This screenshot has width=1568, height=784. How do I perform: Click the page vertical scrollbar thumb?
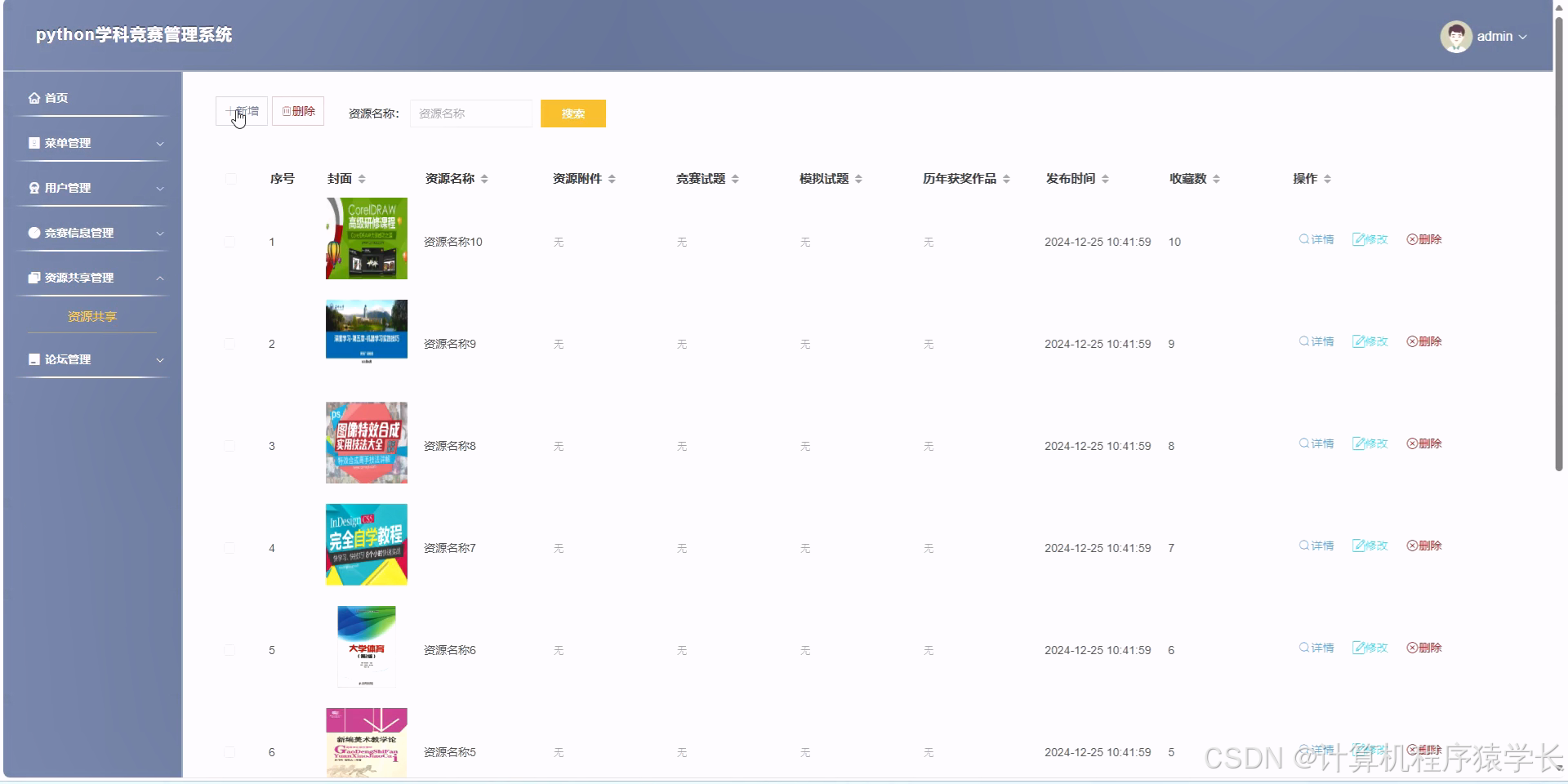[1560, 243]
